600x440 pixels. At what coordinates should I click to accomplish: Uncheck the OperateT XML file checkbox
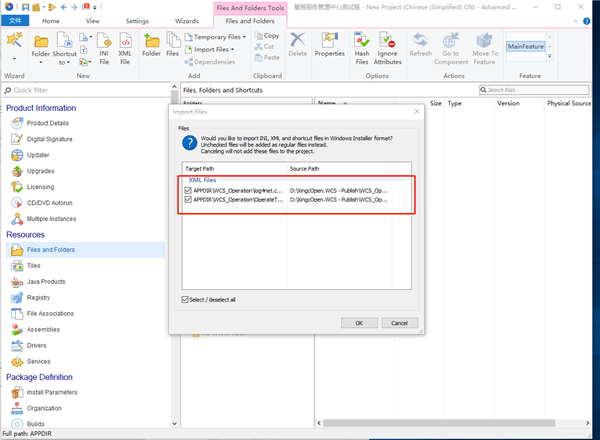click(188, 200)
